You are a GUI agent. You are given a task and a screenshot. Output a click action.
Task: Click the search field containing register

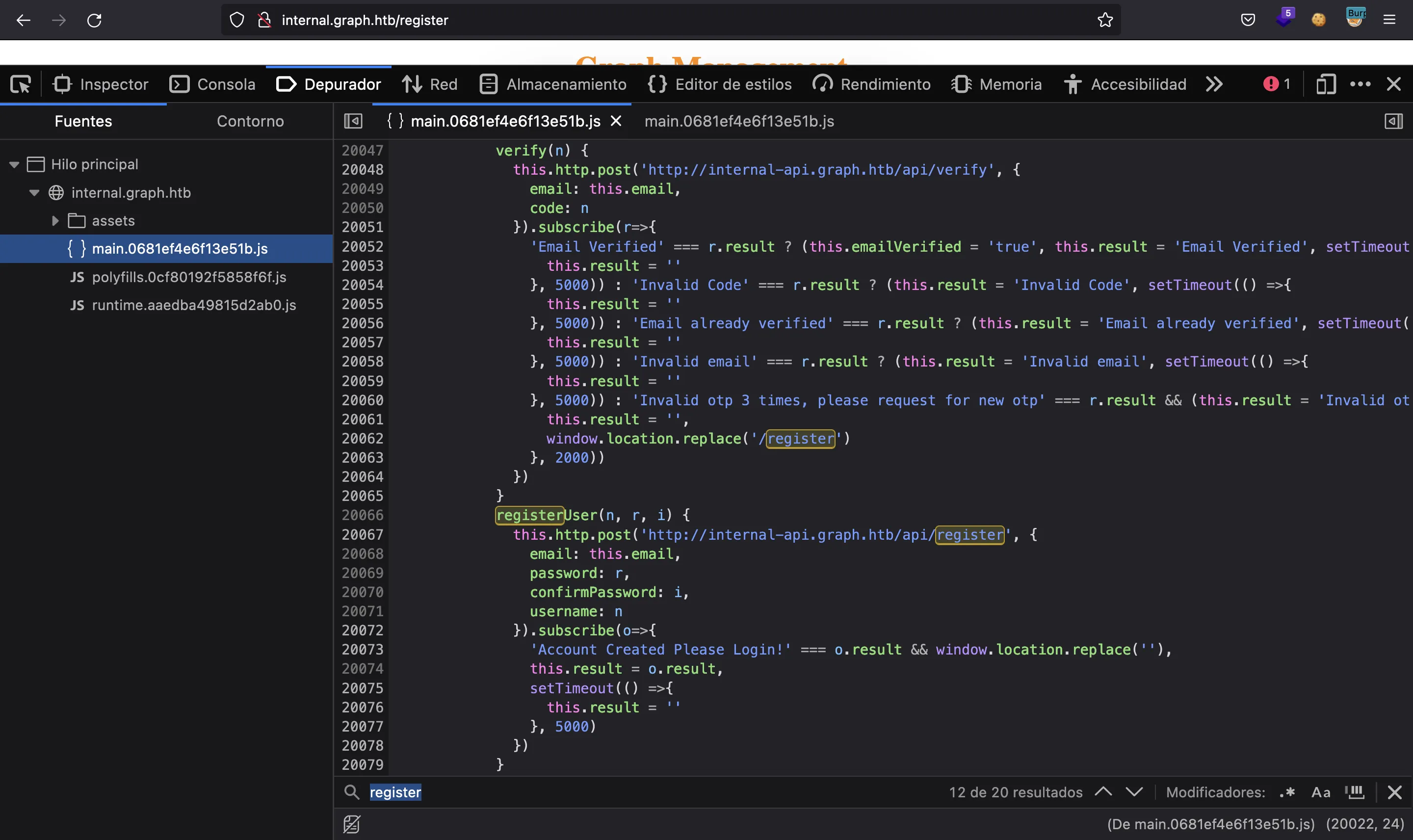651,792
